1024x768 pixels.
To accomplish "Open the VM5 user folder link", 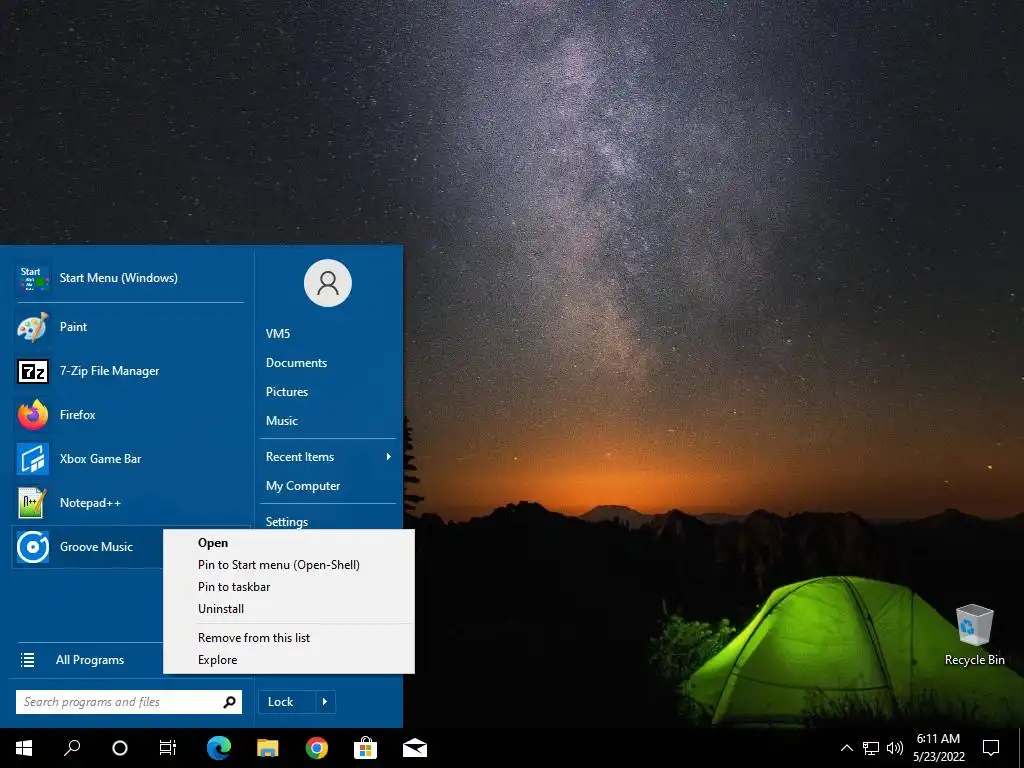I will (278, 334).
